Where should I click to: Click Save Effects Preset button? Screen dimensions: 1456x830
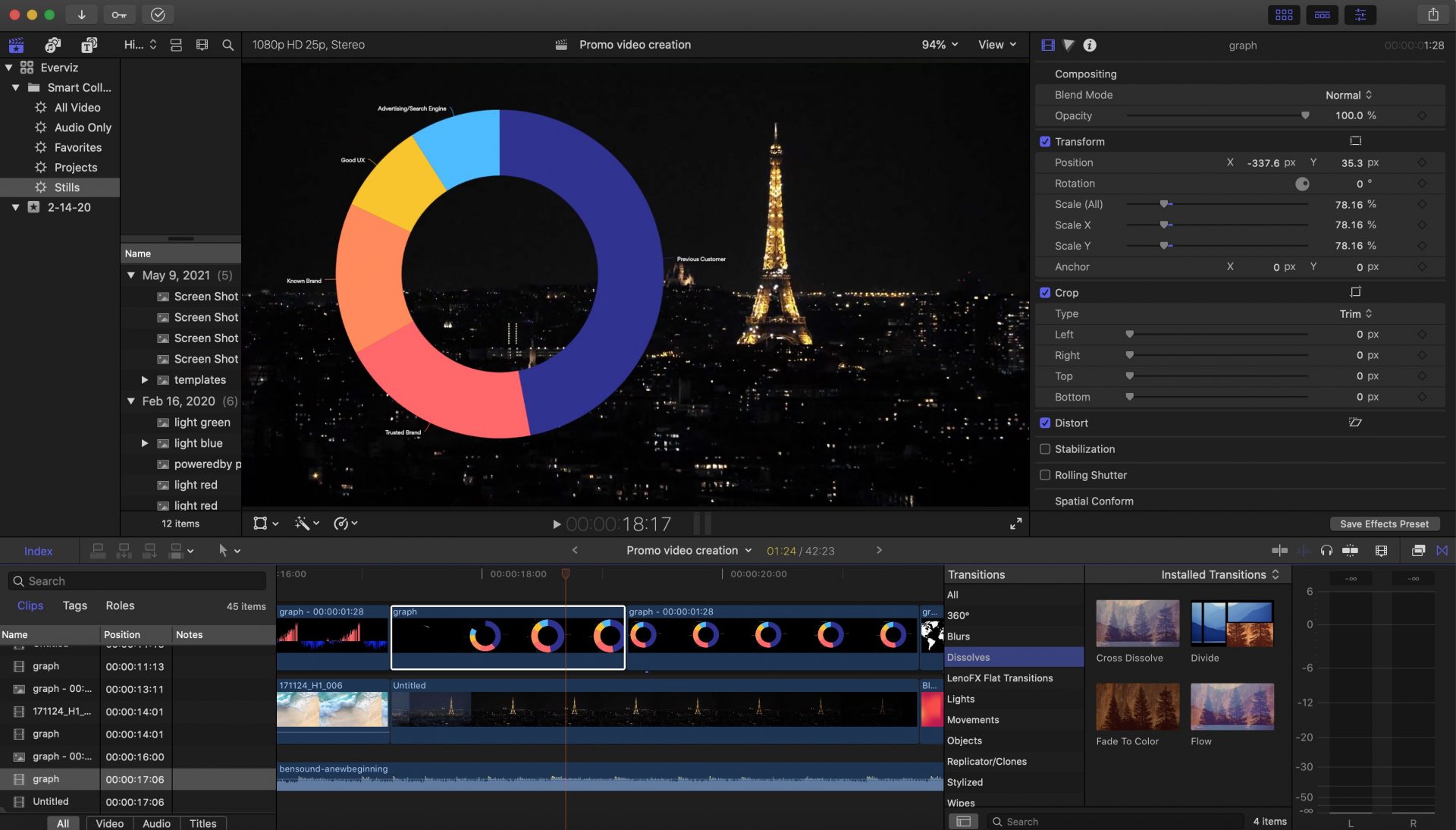(x=1384, y=524)
